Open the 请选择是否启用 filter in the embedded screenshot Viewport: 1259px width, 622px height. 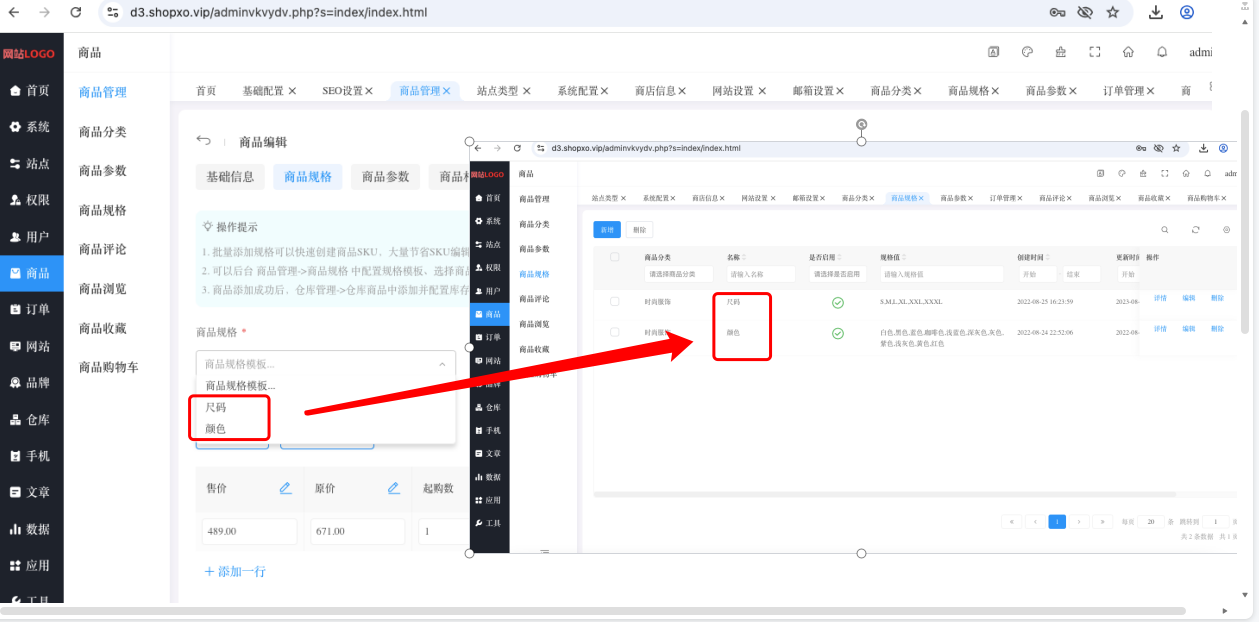(838, 273)
